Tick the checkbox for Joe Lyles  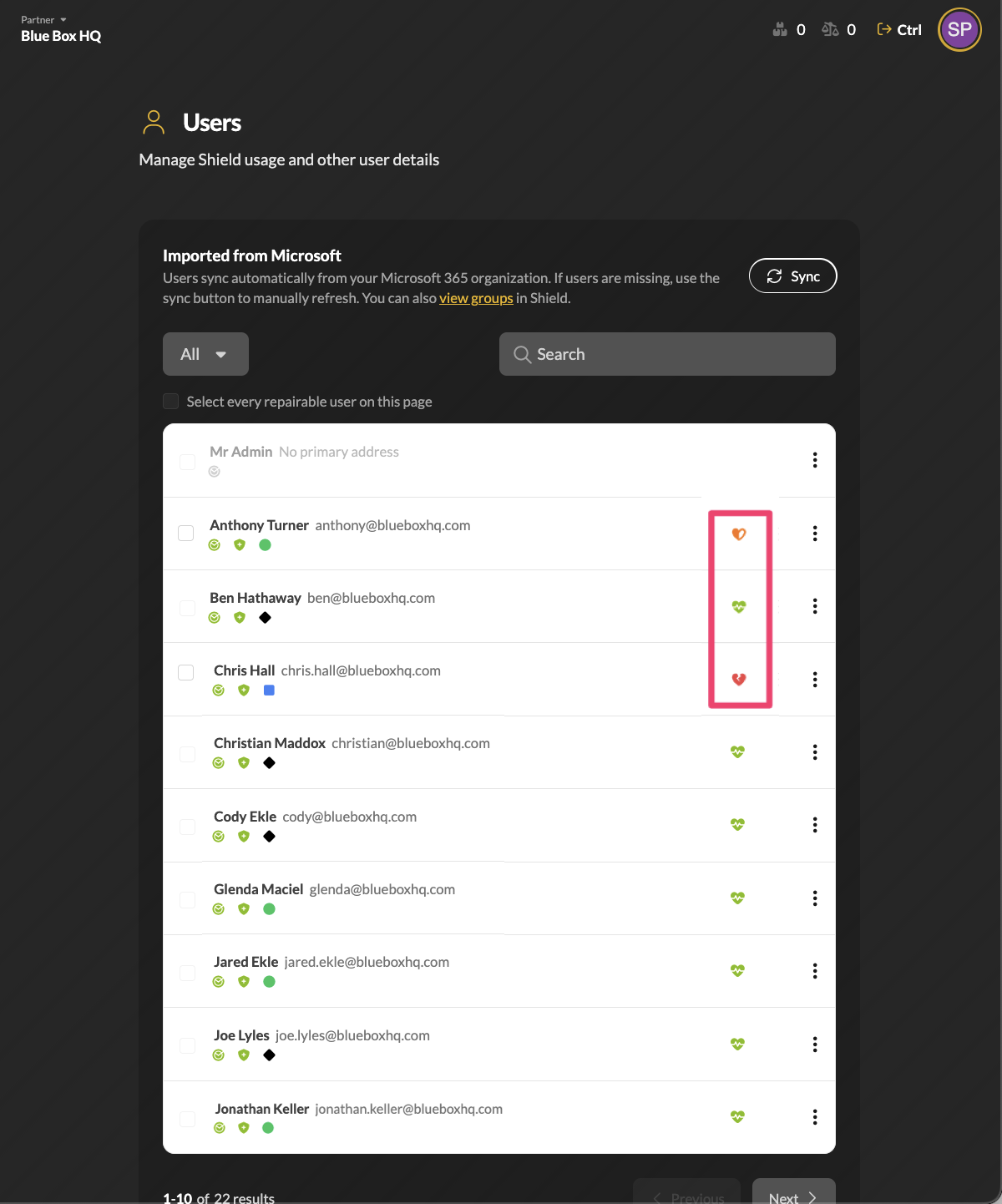pyautogui.click(x=188, y=1045)
